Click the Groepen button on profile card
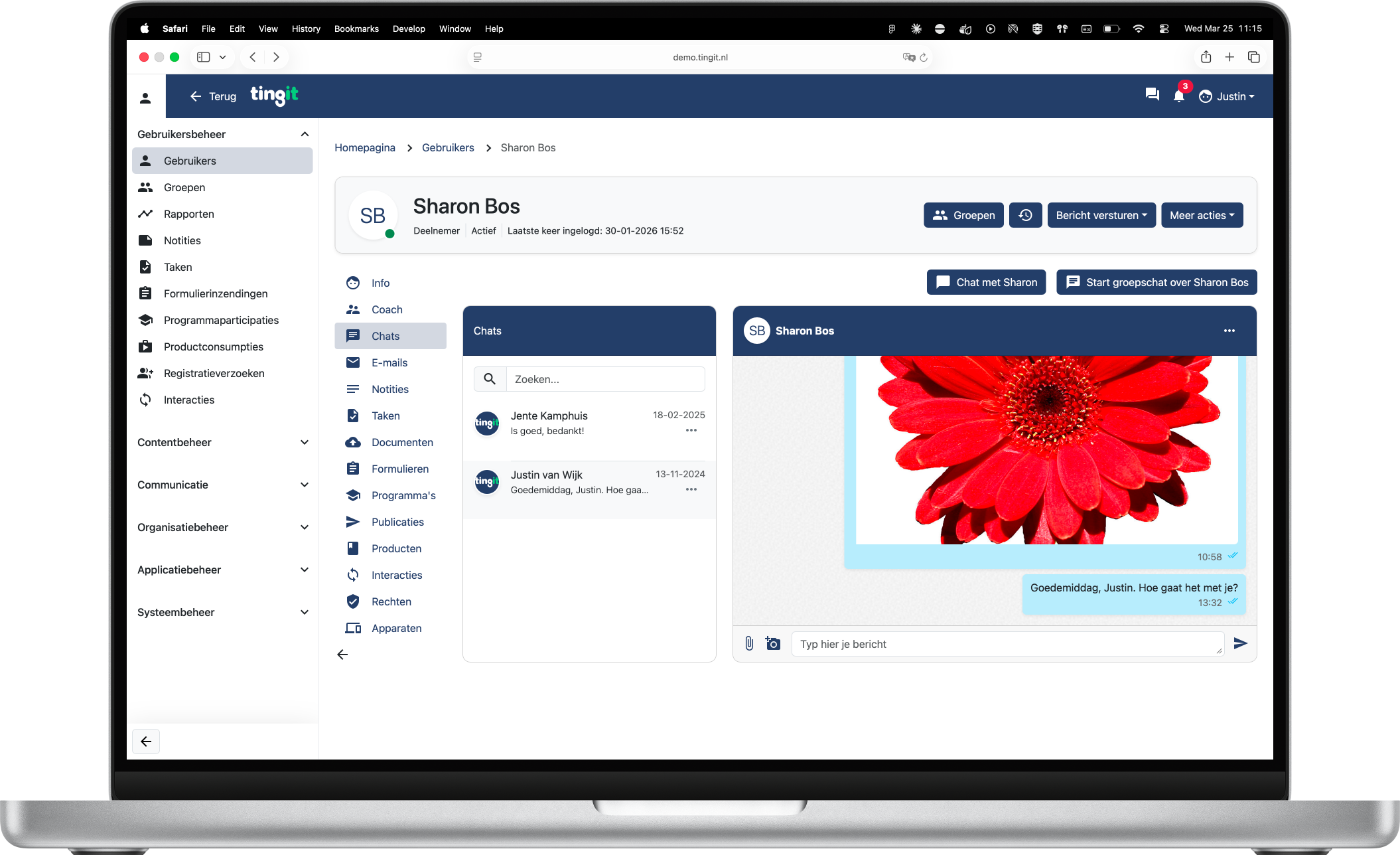The width and height of the screenshot is (1400, 855). point(963,215)
